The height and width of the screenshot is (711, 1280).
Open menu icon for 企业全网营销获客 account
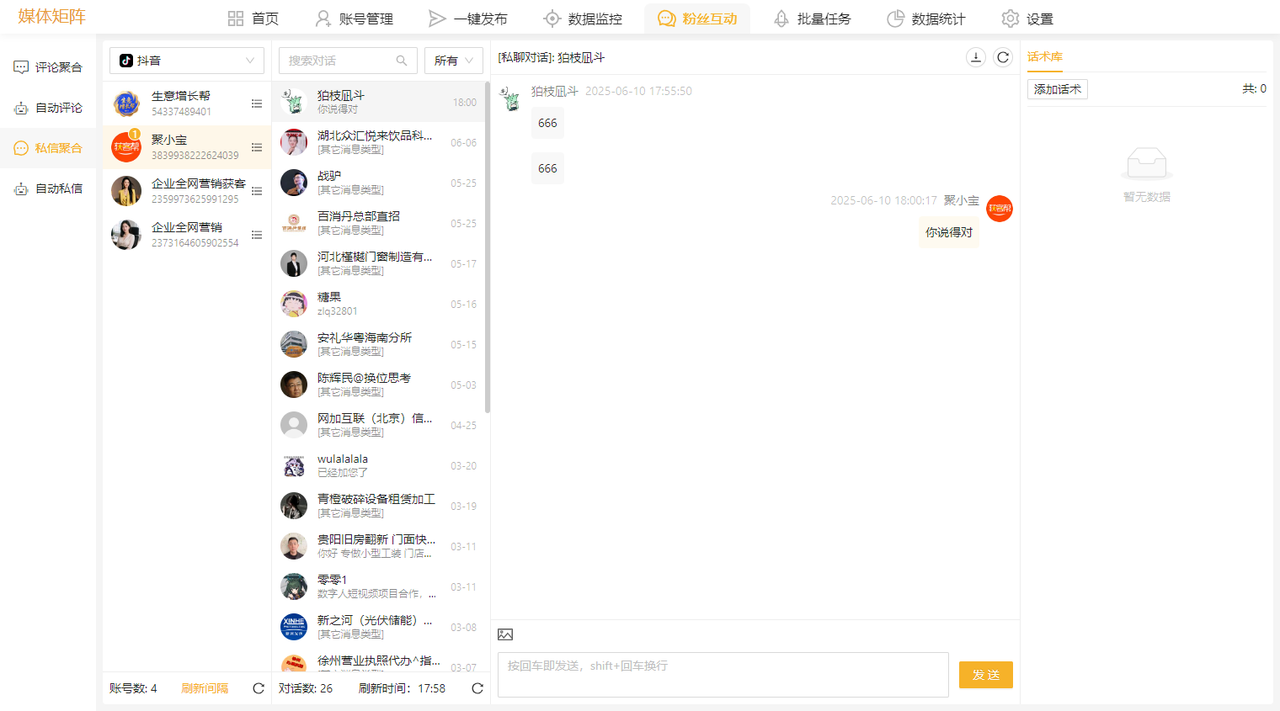click(257, 191)
